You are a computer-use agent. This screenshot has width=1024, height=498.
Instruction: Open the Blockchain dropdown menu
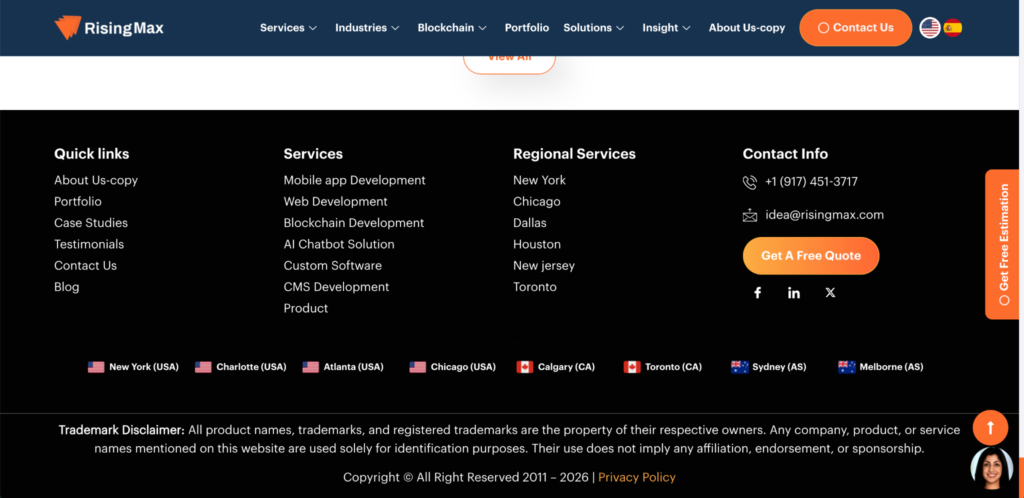[452, 28]
